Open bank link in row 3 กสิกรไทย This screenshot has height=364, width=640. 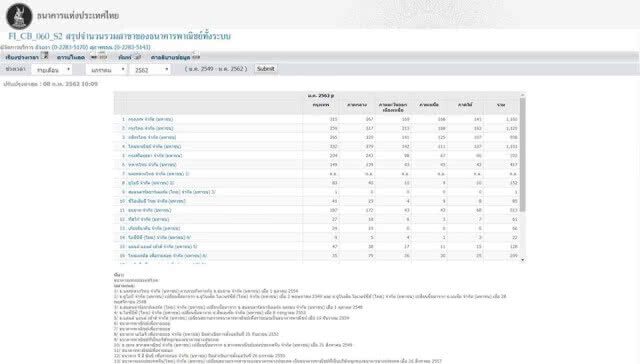(152, 137)
